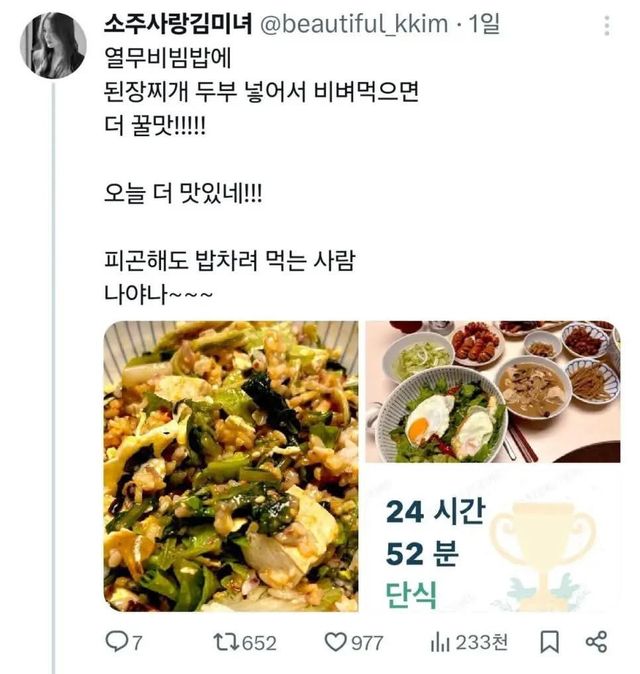Viewport: 640px width, 674px height.
Task: Click the text 피곤해도 밥차려 먹는 사람
Action: (x=230, y=263)
